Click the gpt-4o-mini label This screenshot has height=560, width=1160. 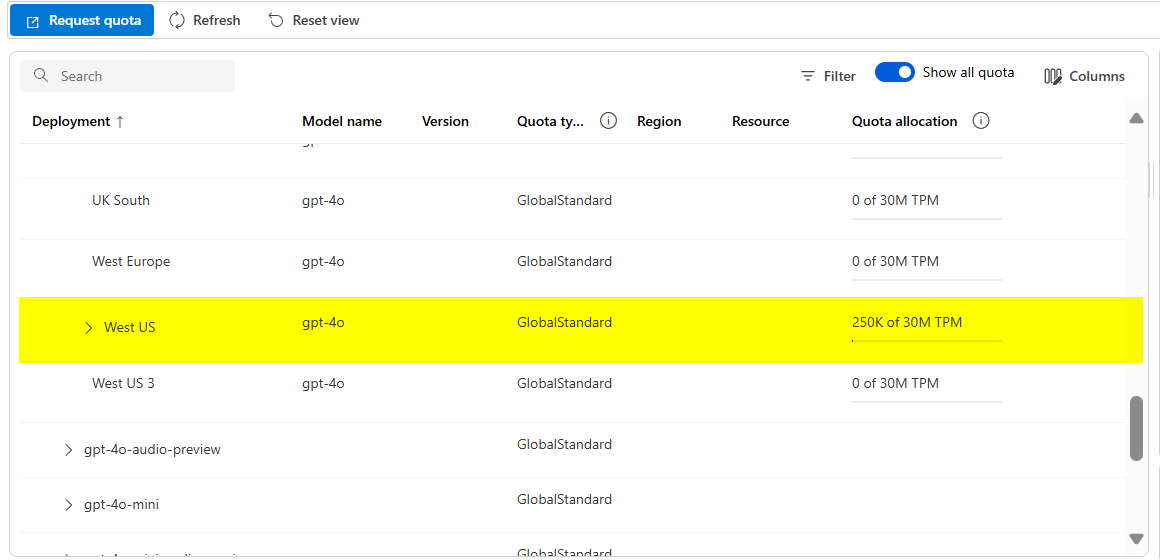[121, 505]
